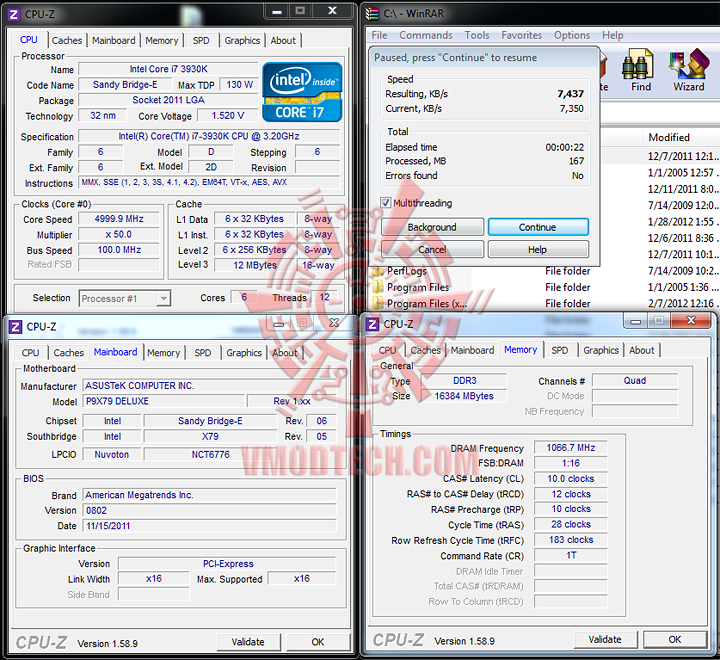The height and width of the screenshot is (660, 720).
Task: Click the BIOS version 0802 field
Action: pyautogui.click(x=209, y=510)
